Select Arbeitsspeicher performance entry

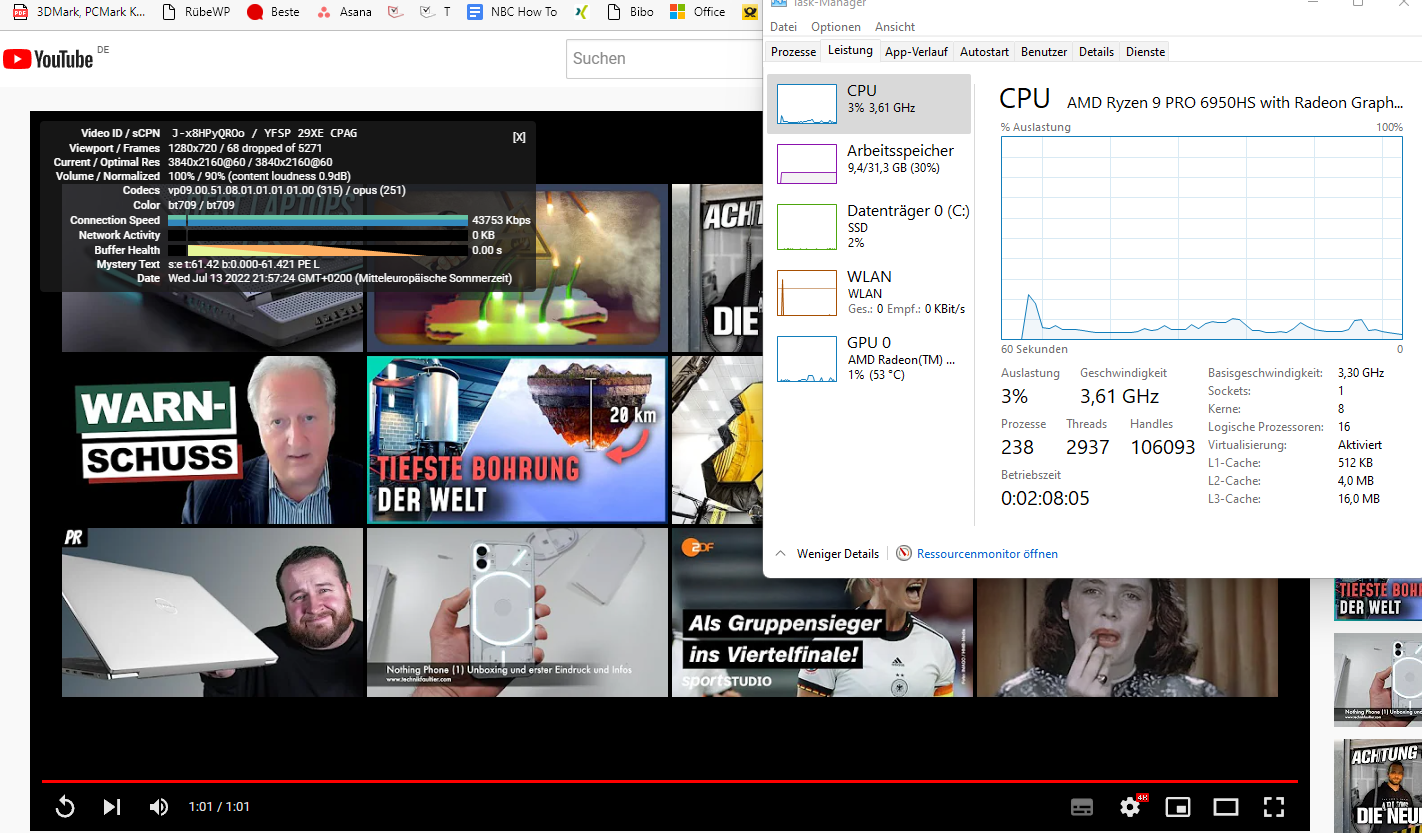tap(869, 163)
